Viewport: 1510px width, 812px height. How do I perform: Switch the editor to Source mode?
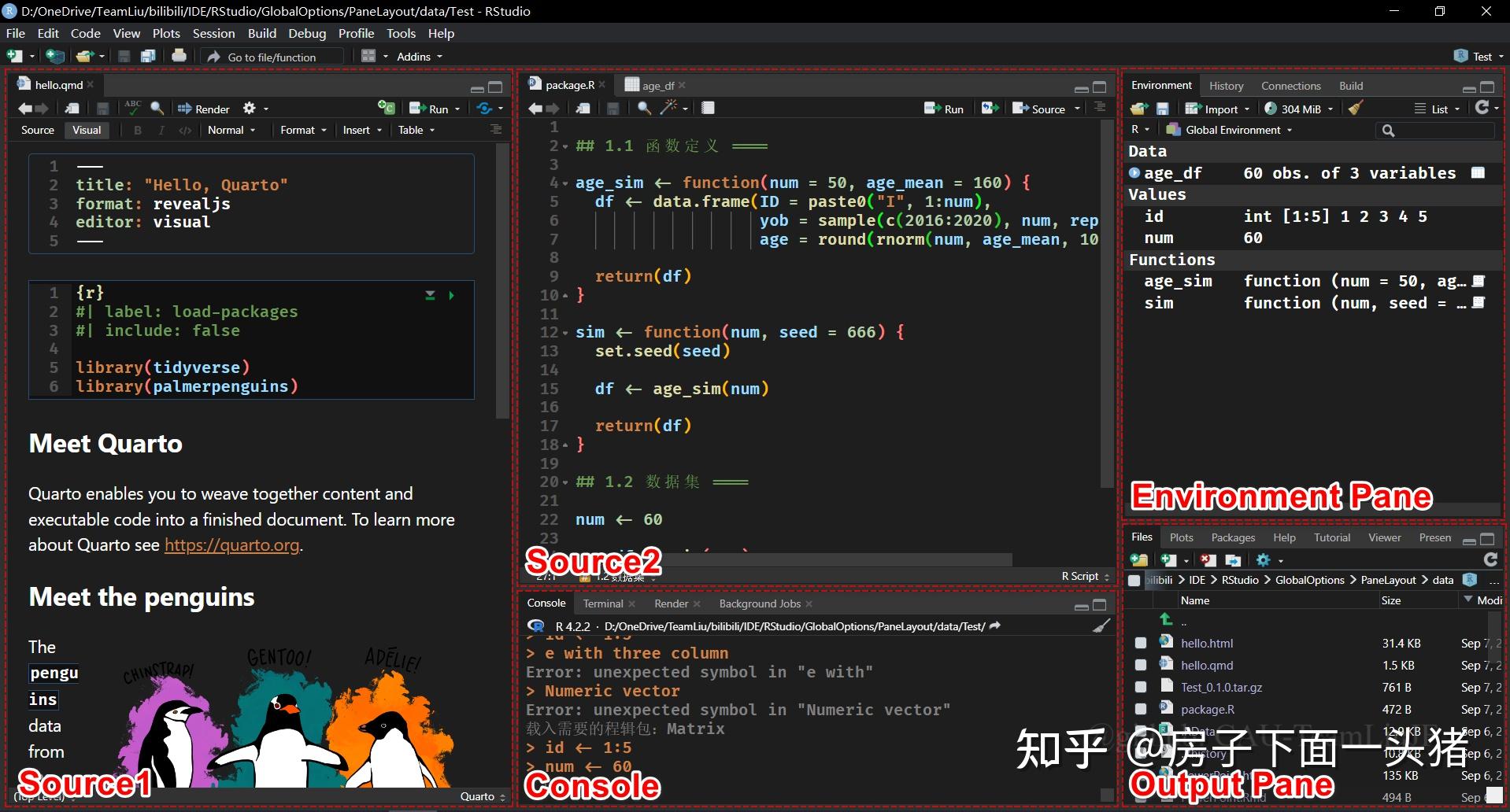click(x=37, y=130)
